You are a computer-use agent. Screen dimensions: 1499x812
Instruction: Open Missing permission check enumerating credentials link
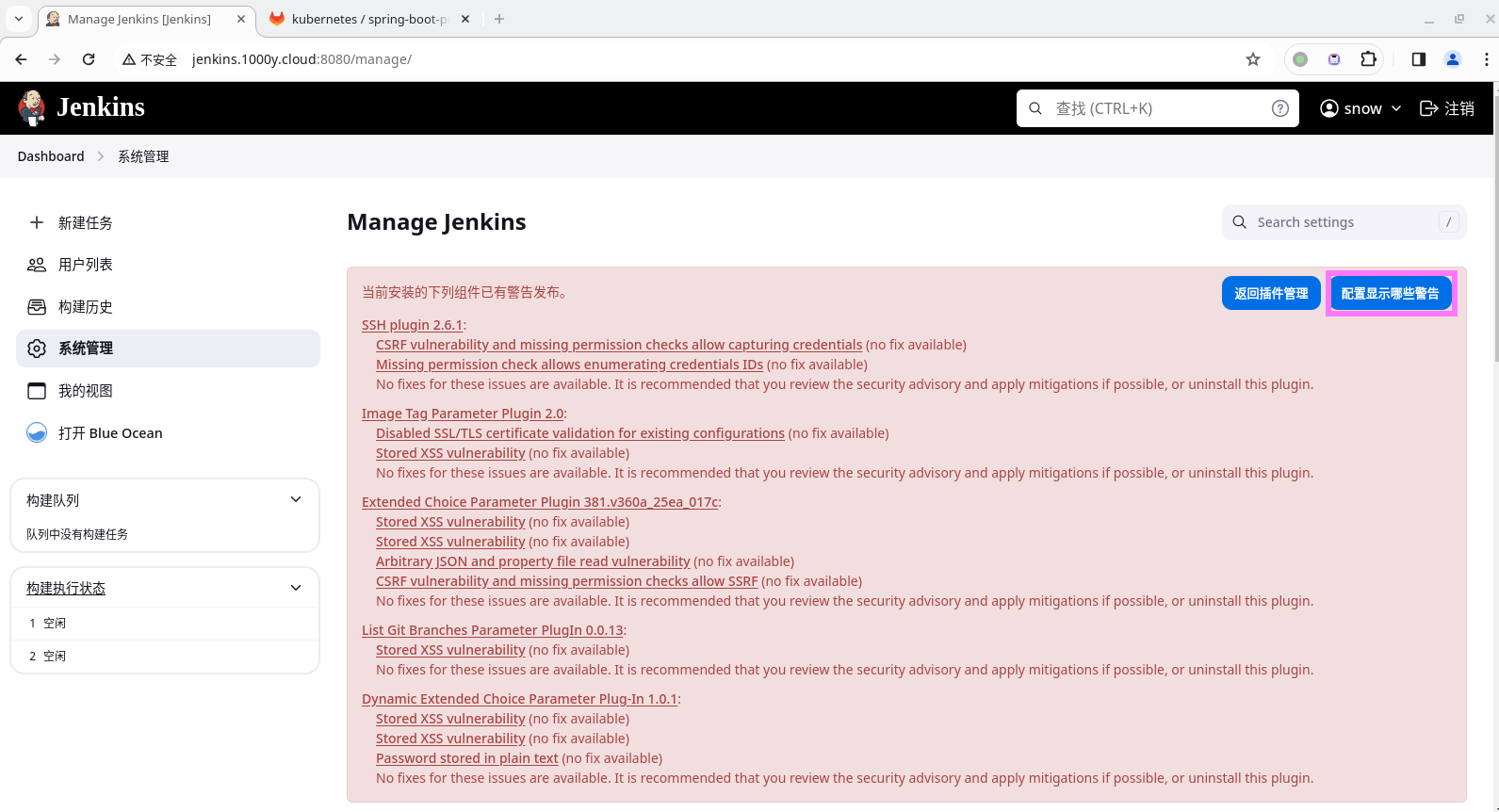tap(569, 365)
